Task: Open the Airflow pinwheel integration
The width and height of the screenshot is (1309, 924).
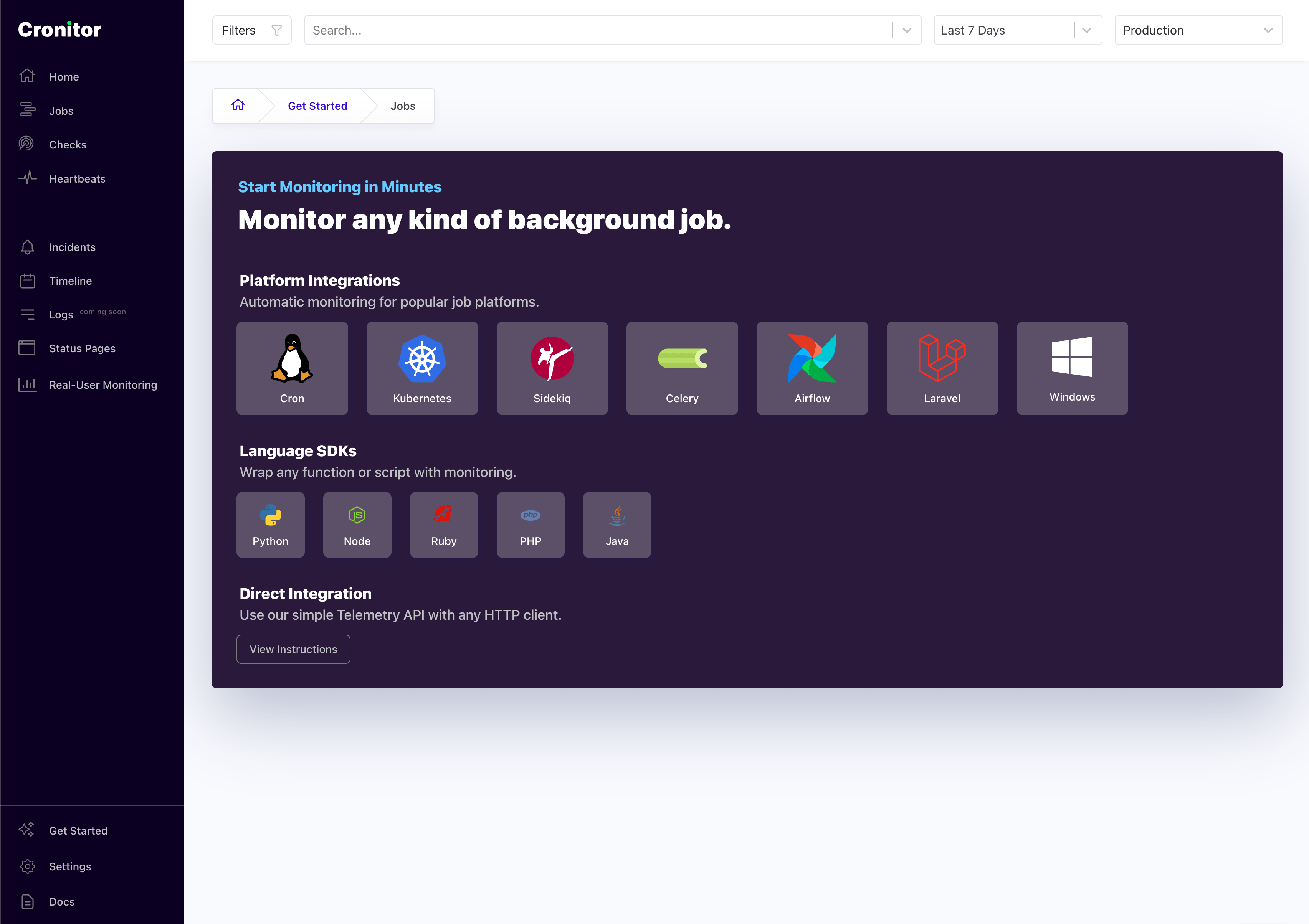Action: 812,368
